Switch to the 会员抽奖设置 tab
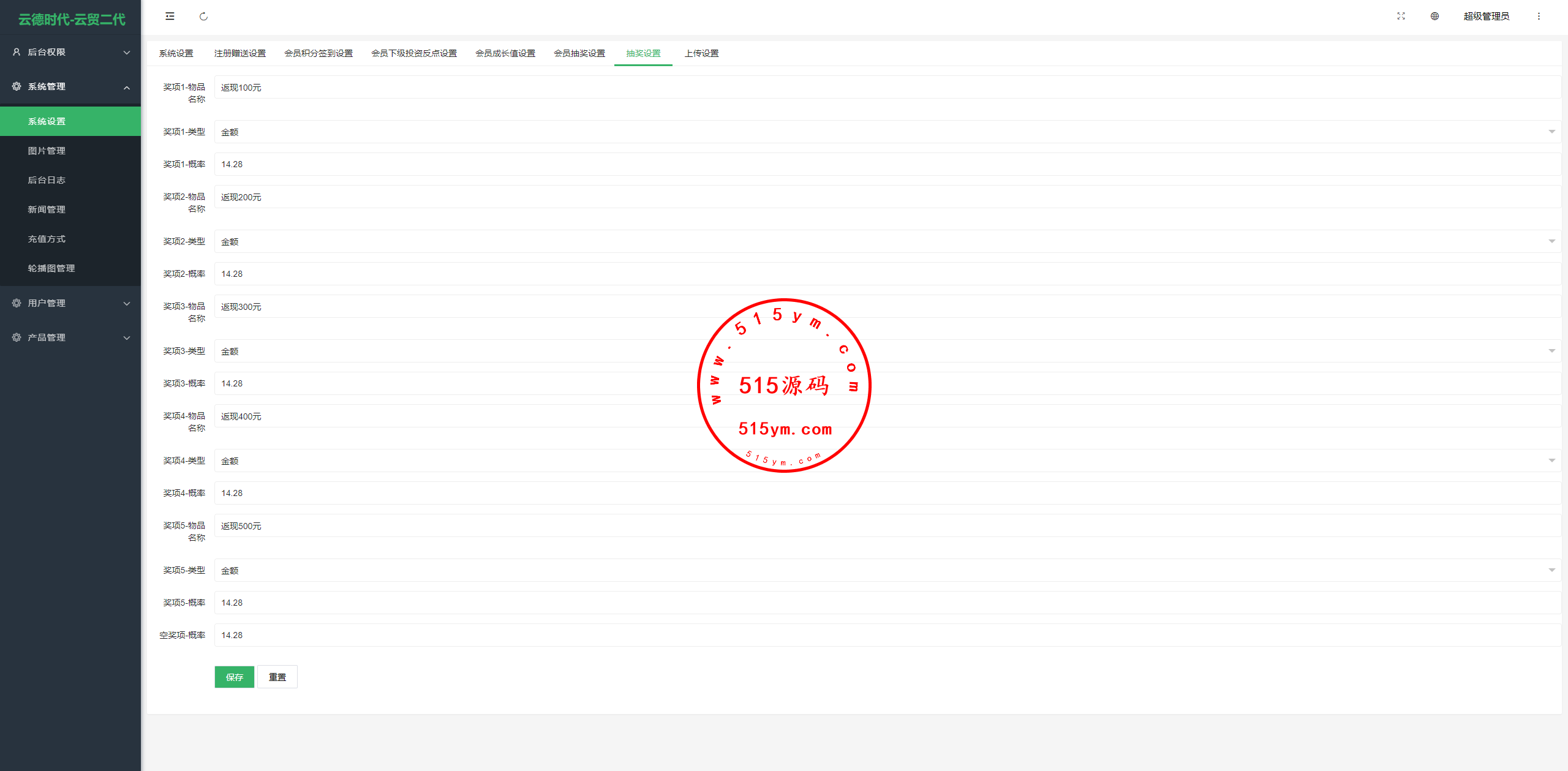The width and height of the screenshot is (1568, 771). click(579, 53)
